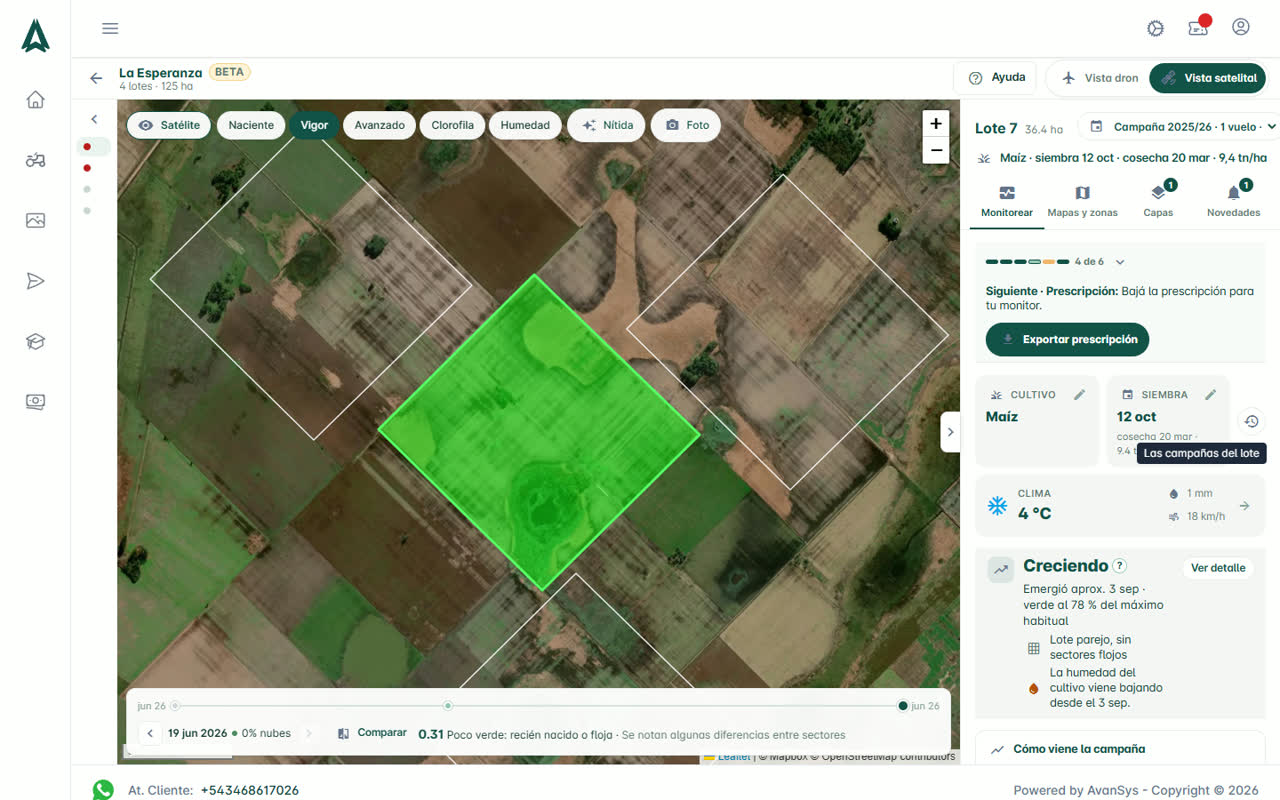This screenshot has height=800, width=1280.
Task: Open the Monitorear tab
Action: pyautogui.click(x=1007, y=201)
